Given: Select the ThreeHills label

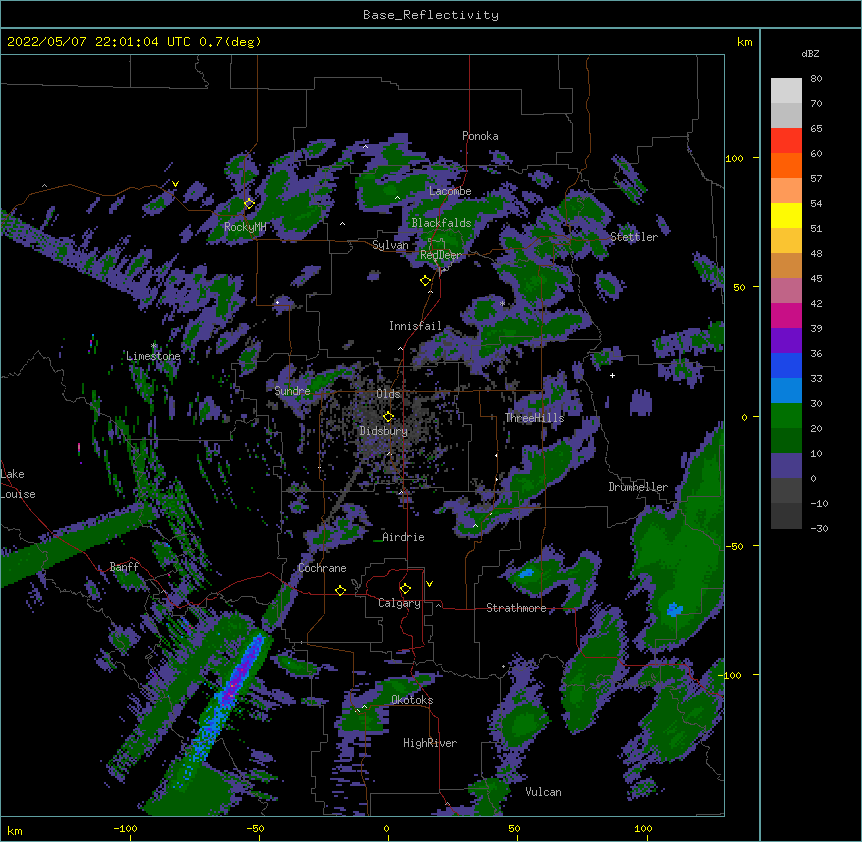Looking at the screenshot, I should [534, 418].
